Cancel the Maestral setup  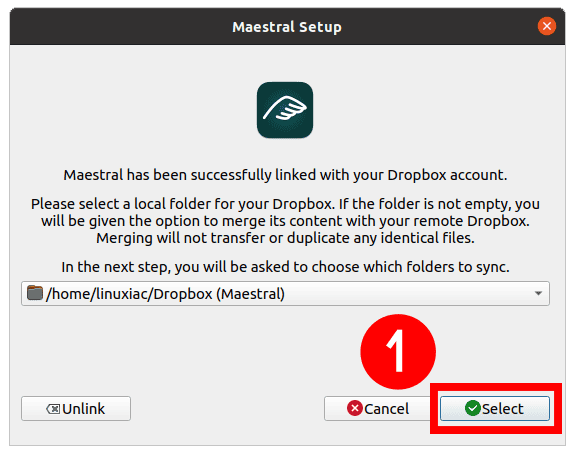tap(378, 408)
